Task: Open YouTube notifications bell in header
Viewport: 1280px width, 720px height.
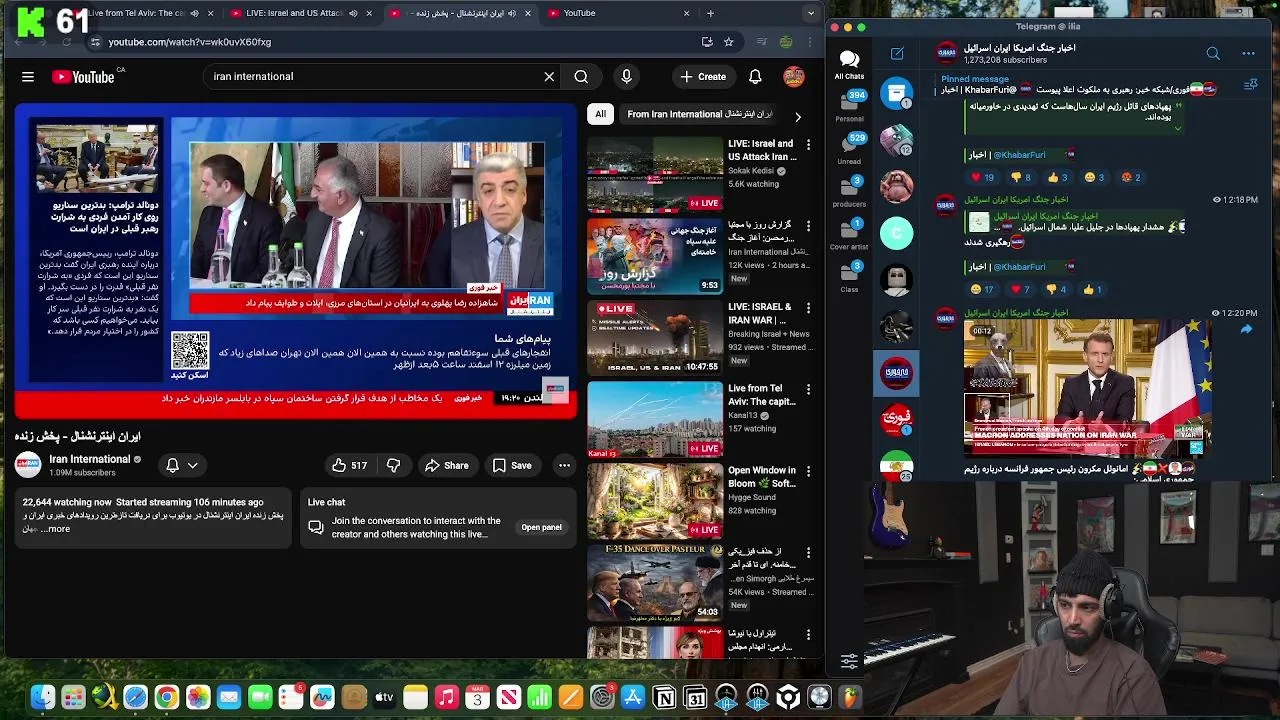Action: (755, 77)
